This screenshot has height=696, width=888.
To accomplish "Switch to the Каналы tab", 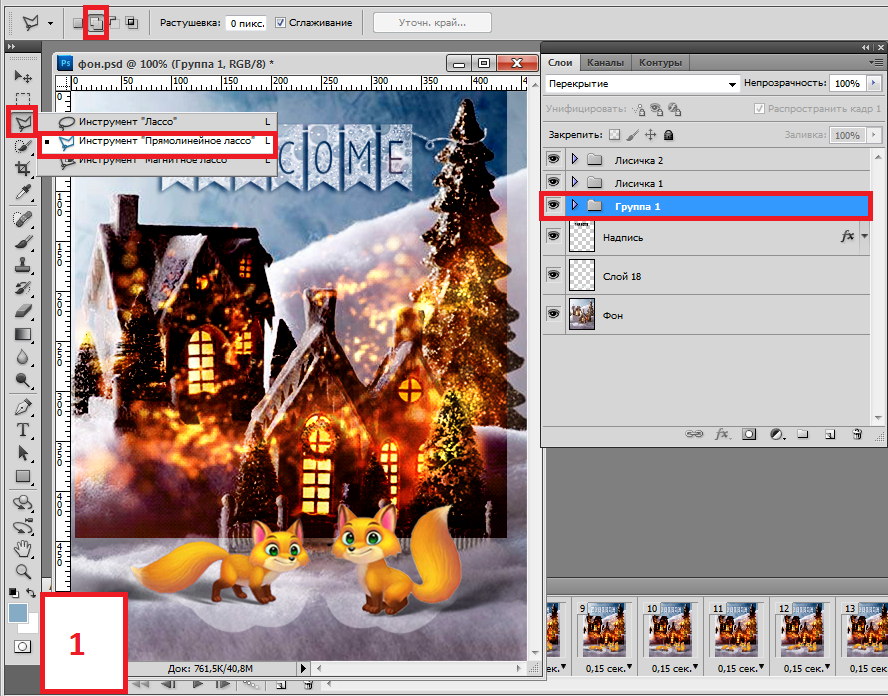I will tap(605, 62).
